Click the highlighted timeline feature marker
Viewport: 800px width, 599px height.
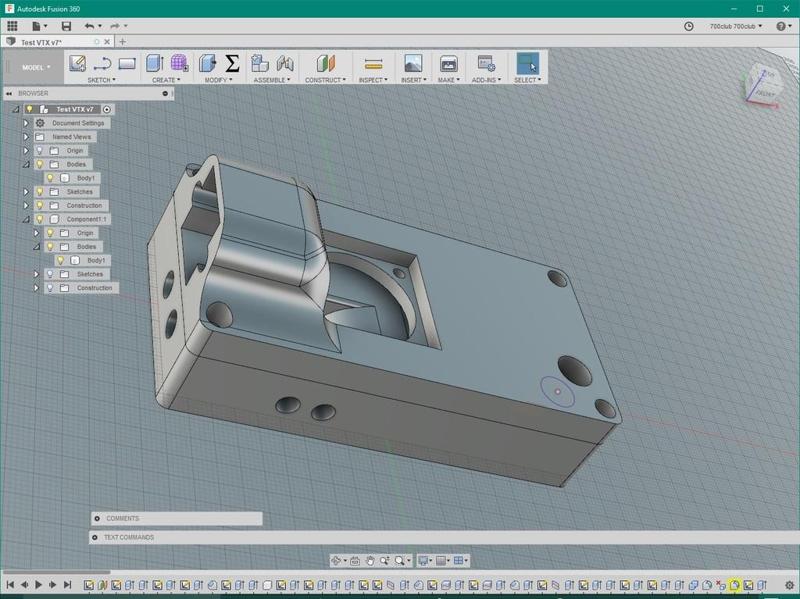(734, 585)
